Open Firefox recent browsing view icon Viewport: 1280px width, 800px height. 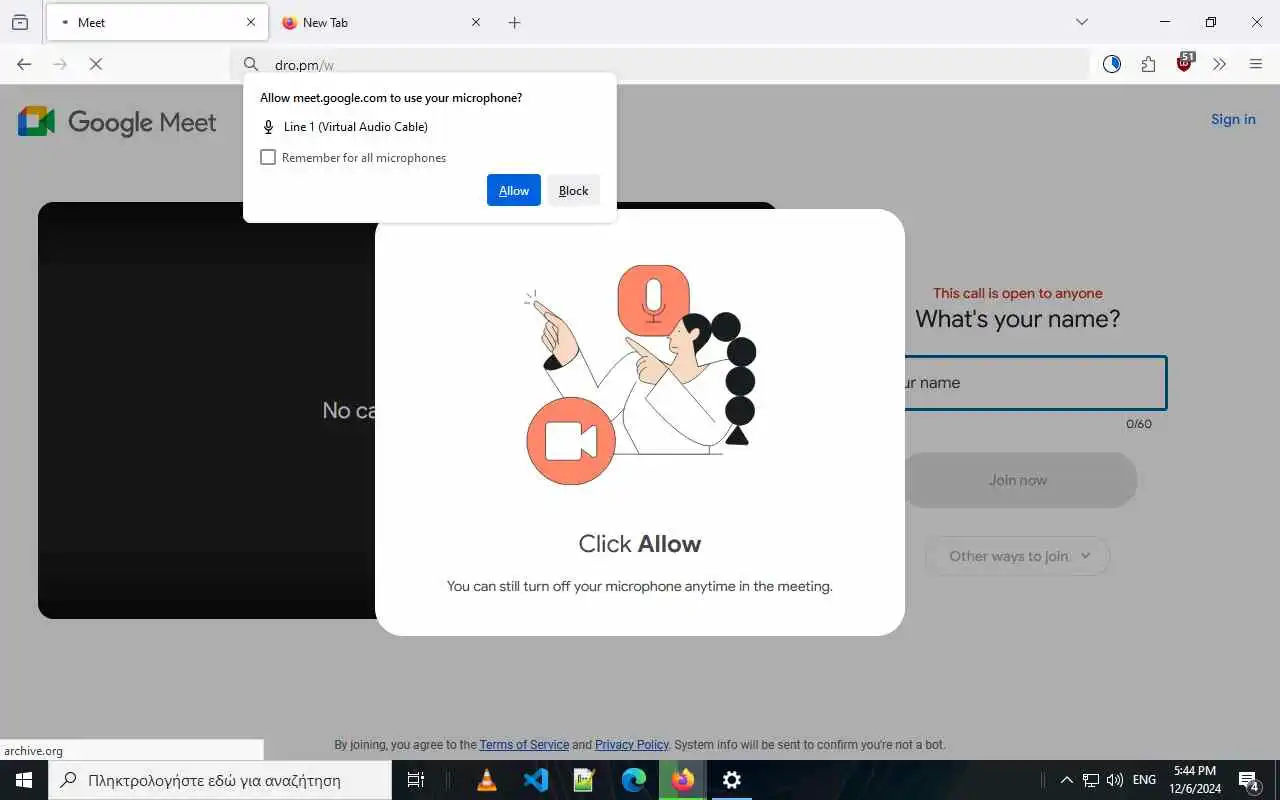tap(20, 22)
